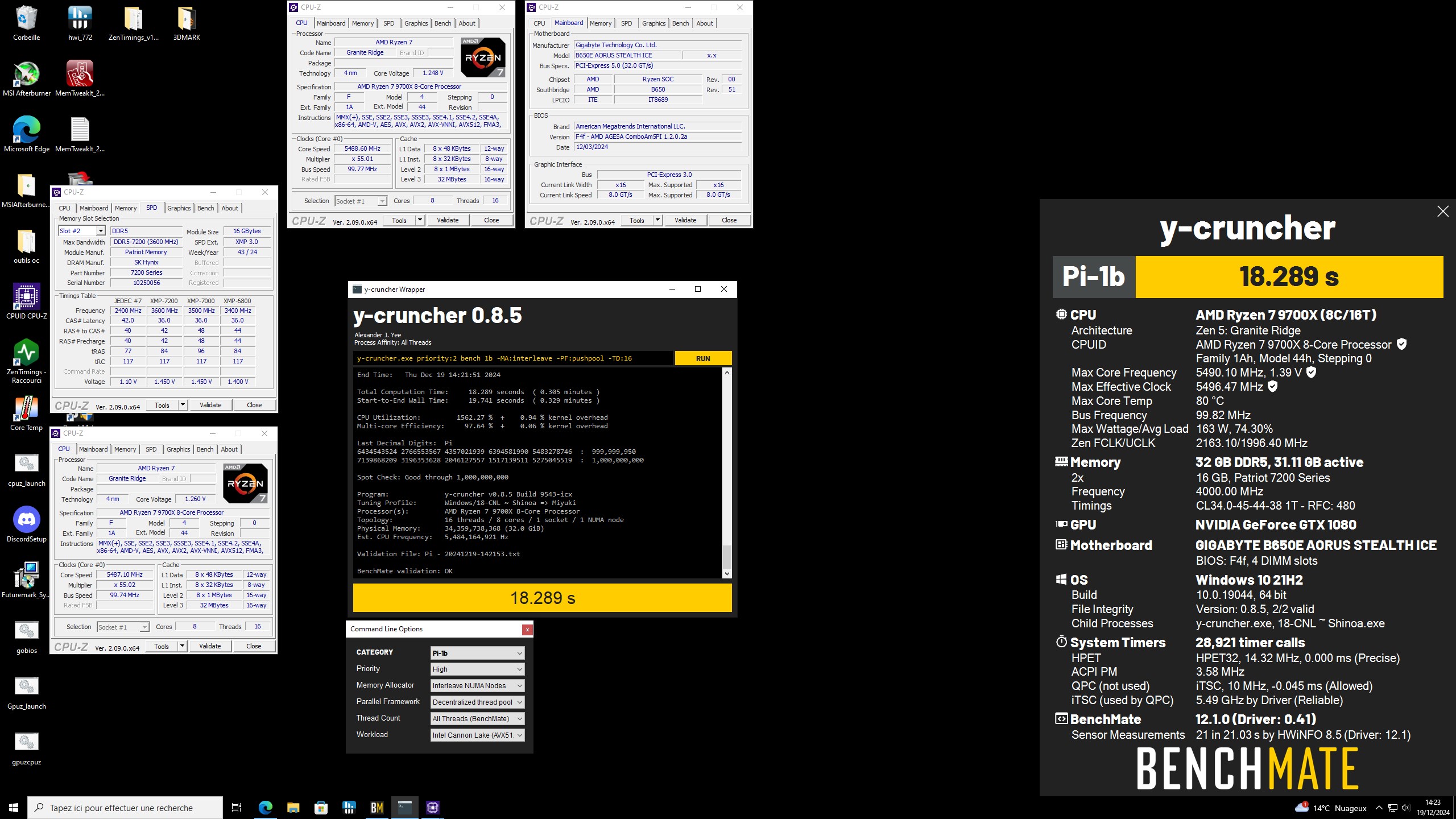The image size is (1456, 819).
Task: Launch ZenTimings Raccourci shortcut
Action: pyautogui.click(x=26, y=361)
